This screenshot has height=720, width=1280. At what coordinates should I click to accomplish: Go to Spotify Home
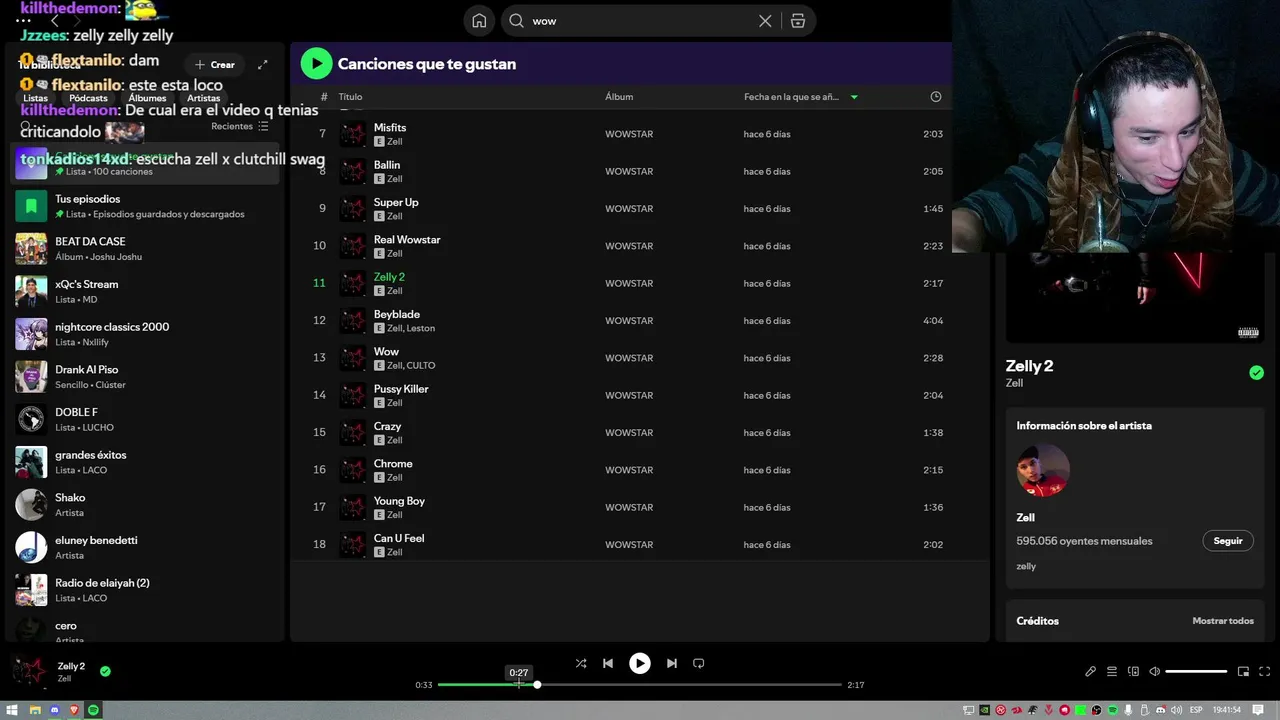click(479, 21)
